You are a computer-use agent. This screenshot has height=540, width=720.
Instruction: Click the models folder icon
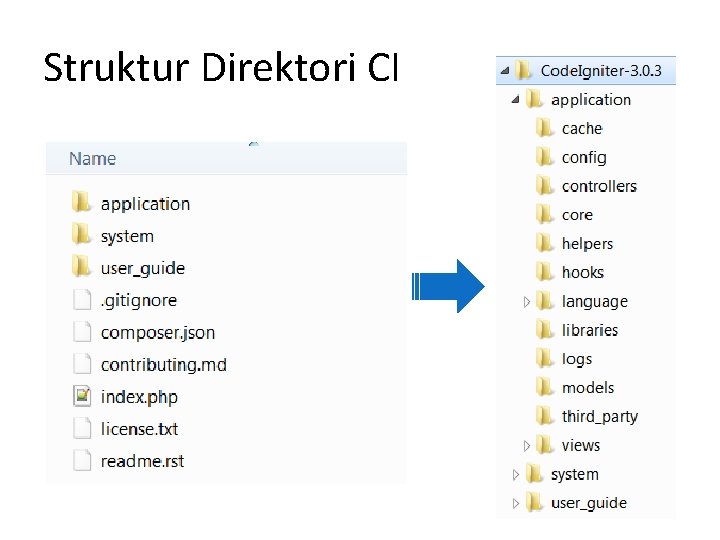(x=545, y=388)
